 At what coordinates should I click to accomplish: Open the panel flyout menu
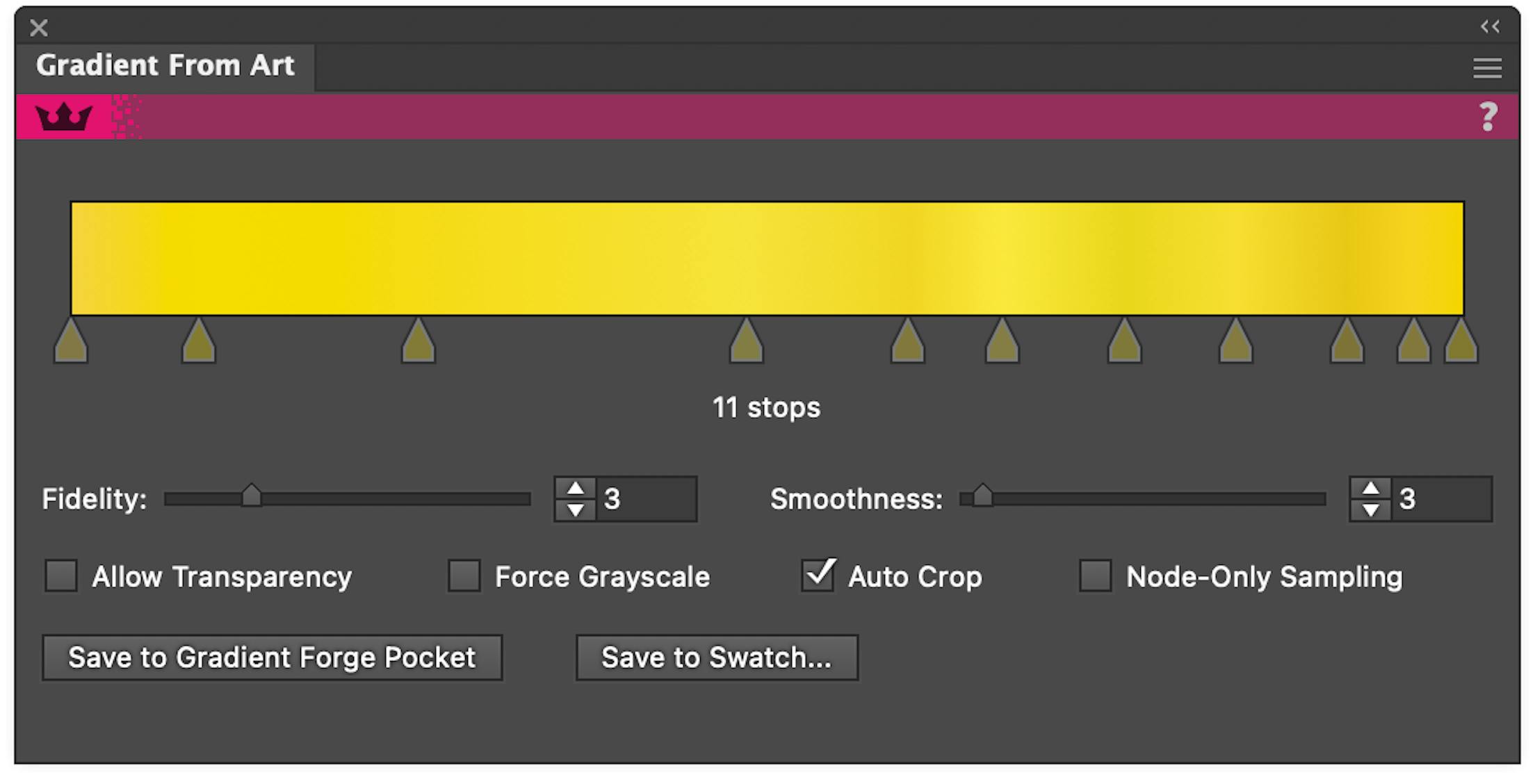click(x=1487, y=67)
